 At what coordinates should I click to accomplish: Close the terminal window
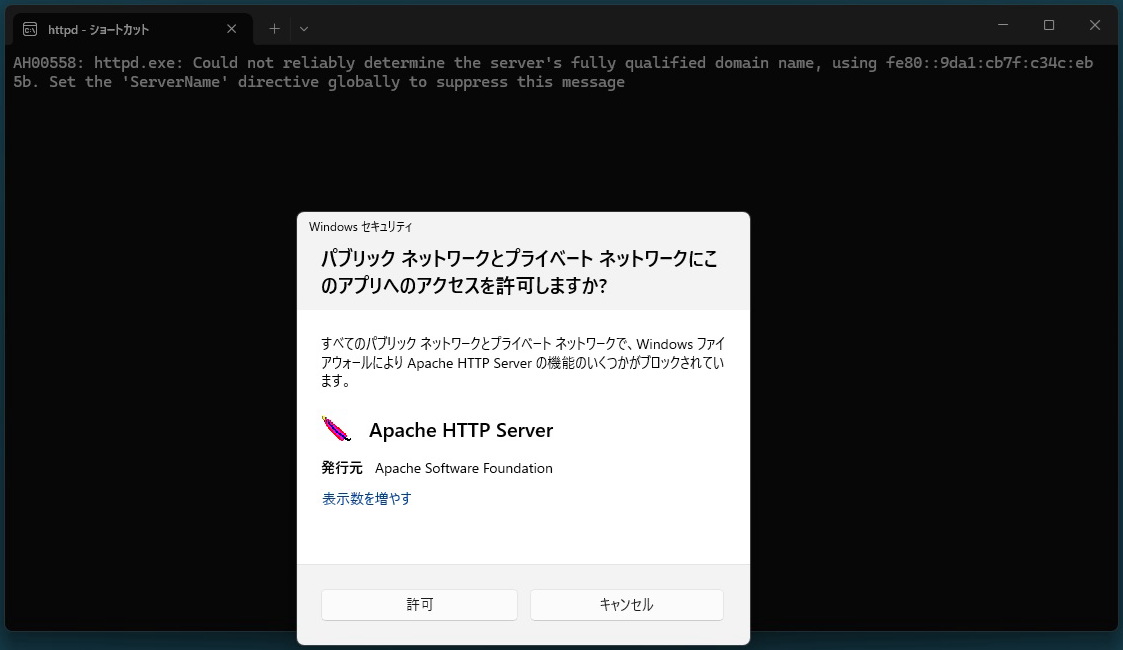coord(1094,25)
